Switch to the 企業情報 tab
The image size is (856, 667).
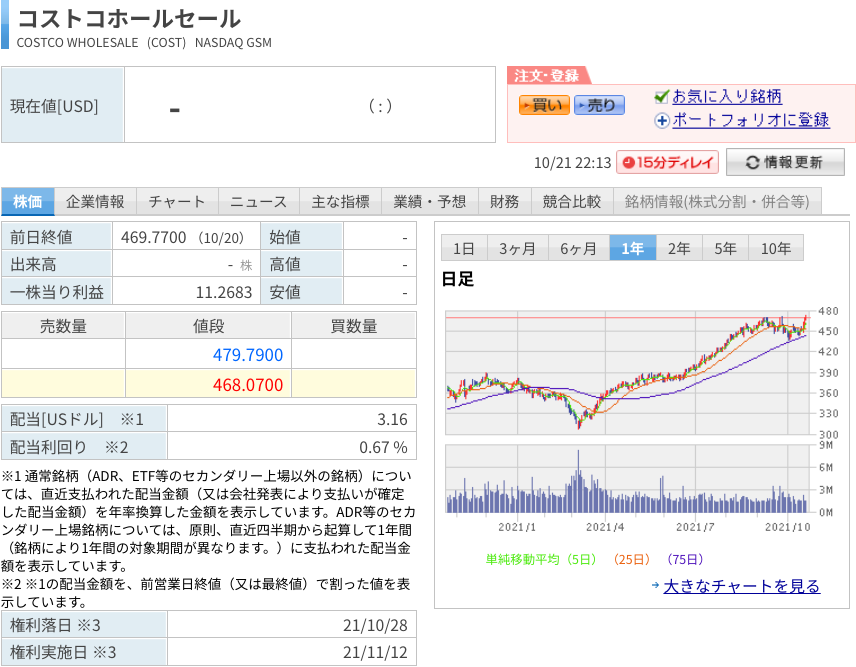[95, 201]
